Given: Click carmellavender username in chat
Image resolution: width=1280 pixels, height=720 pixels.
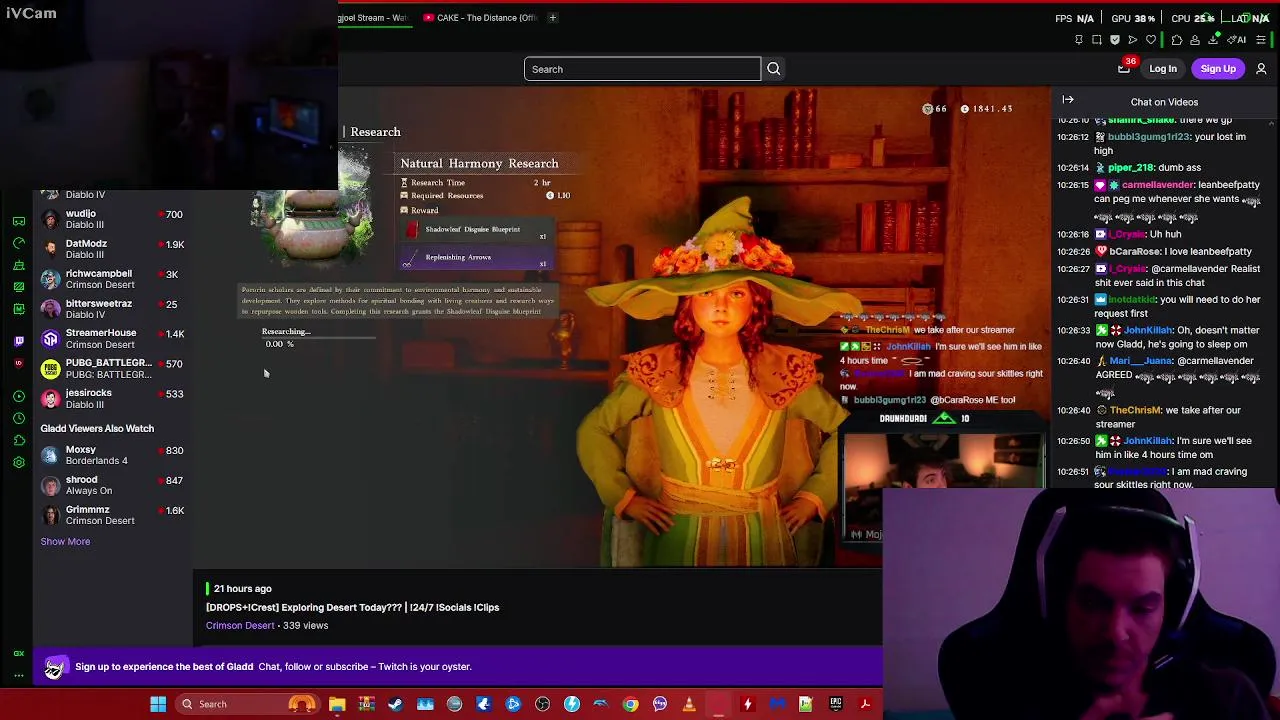Looking at the screenshot, I should click(1158, 185).
